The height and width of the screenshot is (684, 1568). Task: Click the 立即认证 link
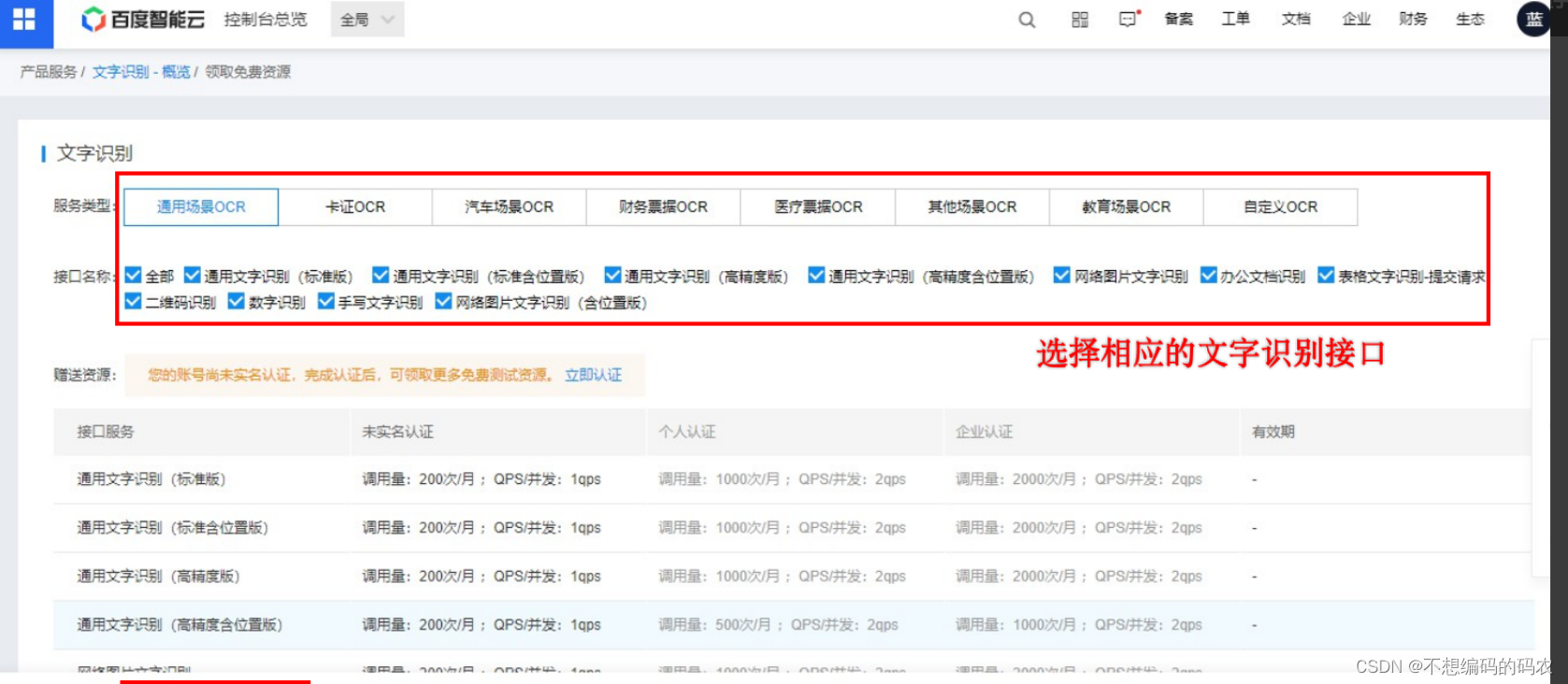[593, 375]
